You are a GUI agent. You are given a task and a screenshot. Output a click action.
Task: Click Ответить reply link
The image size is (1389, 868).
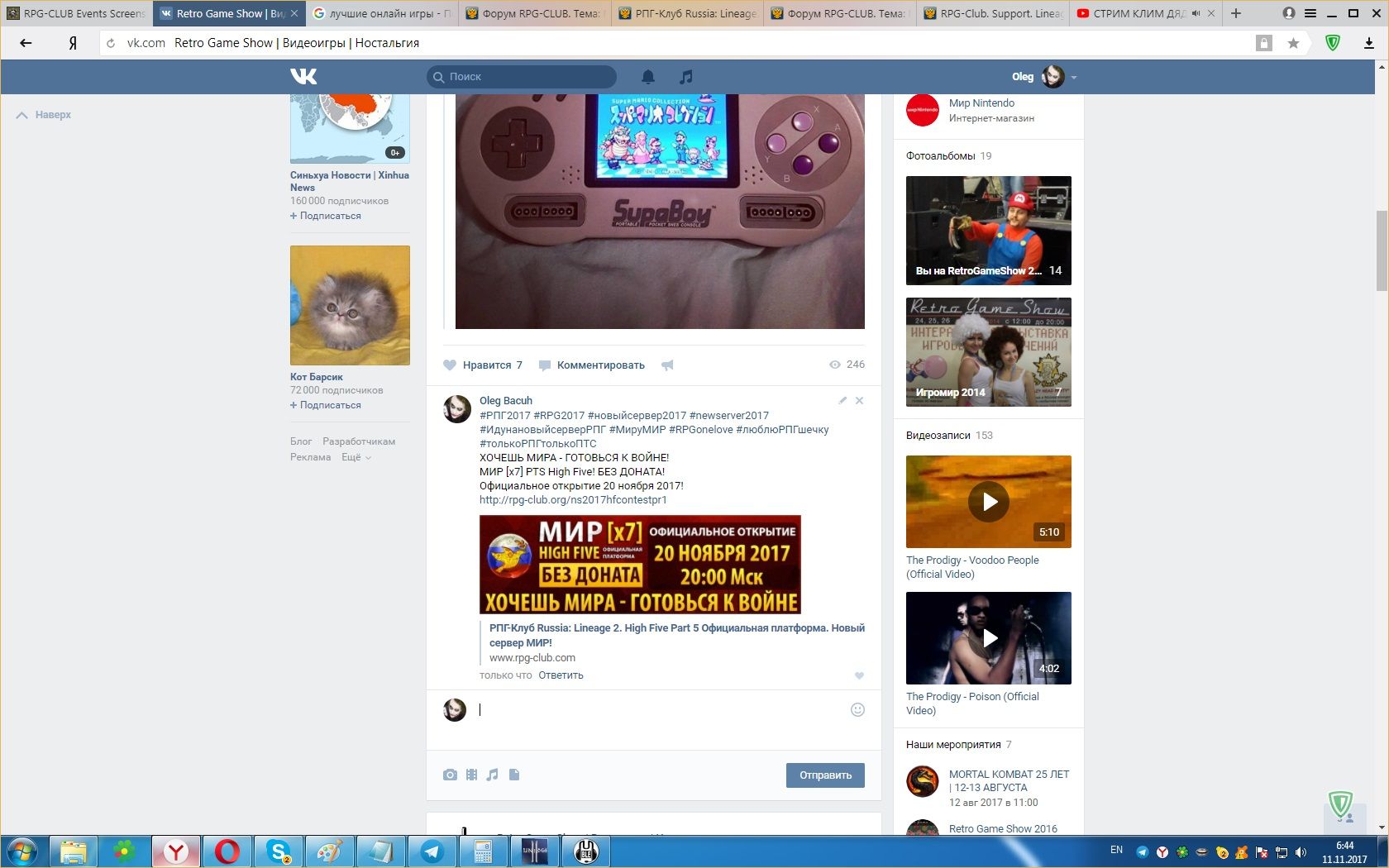[x=561, y=675]
